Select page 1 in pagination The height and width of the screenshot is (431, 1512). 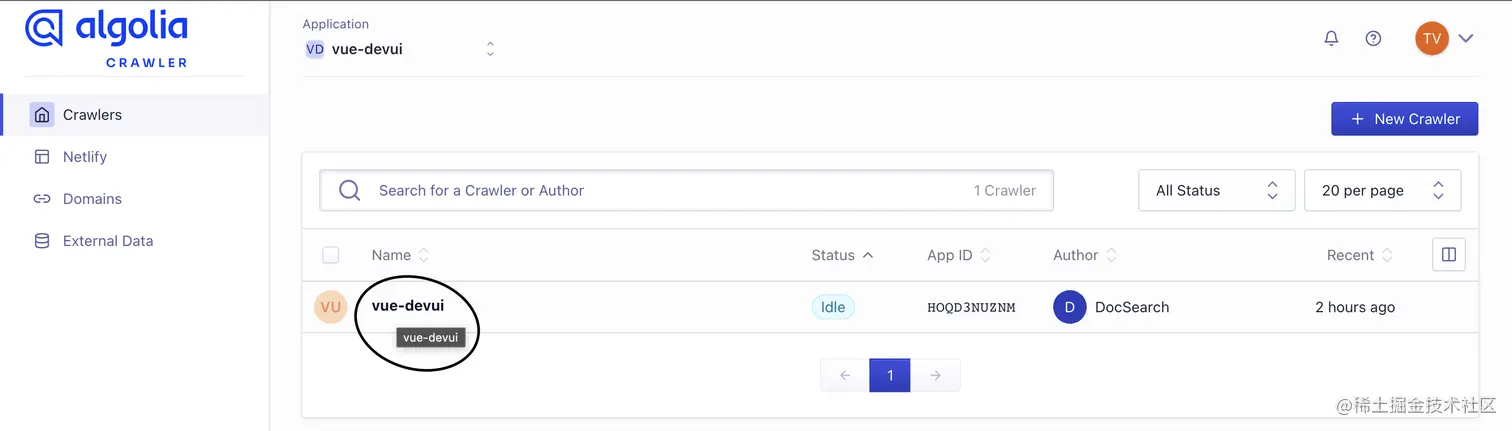(890, 375)
